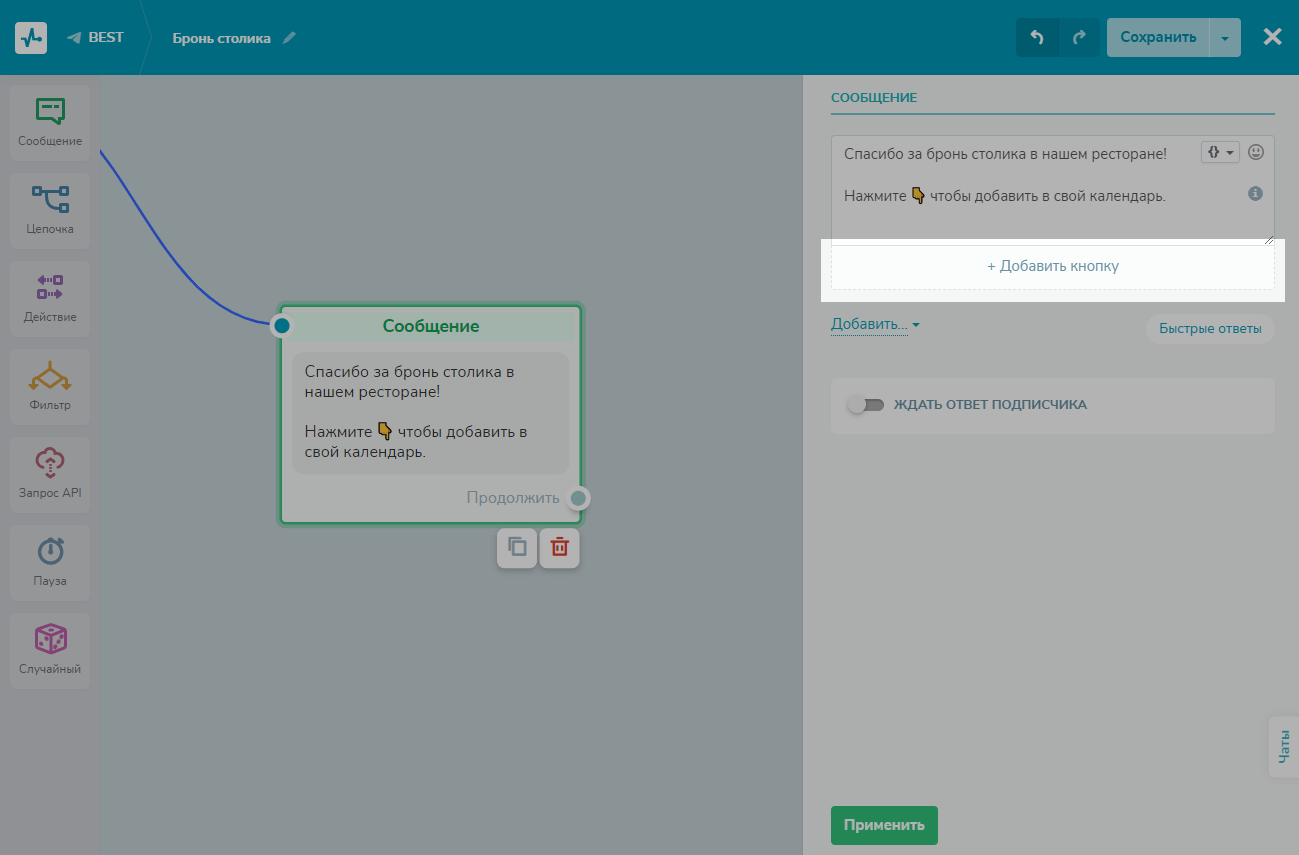Viewport: 1299px width, 855px height.
Task: Select the API request (Запрос API) icon
Action: point(50,473)
